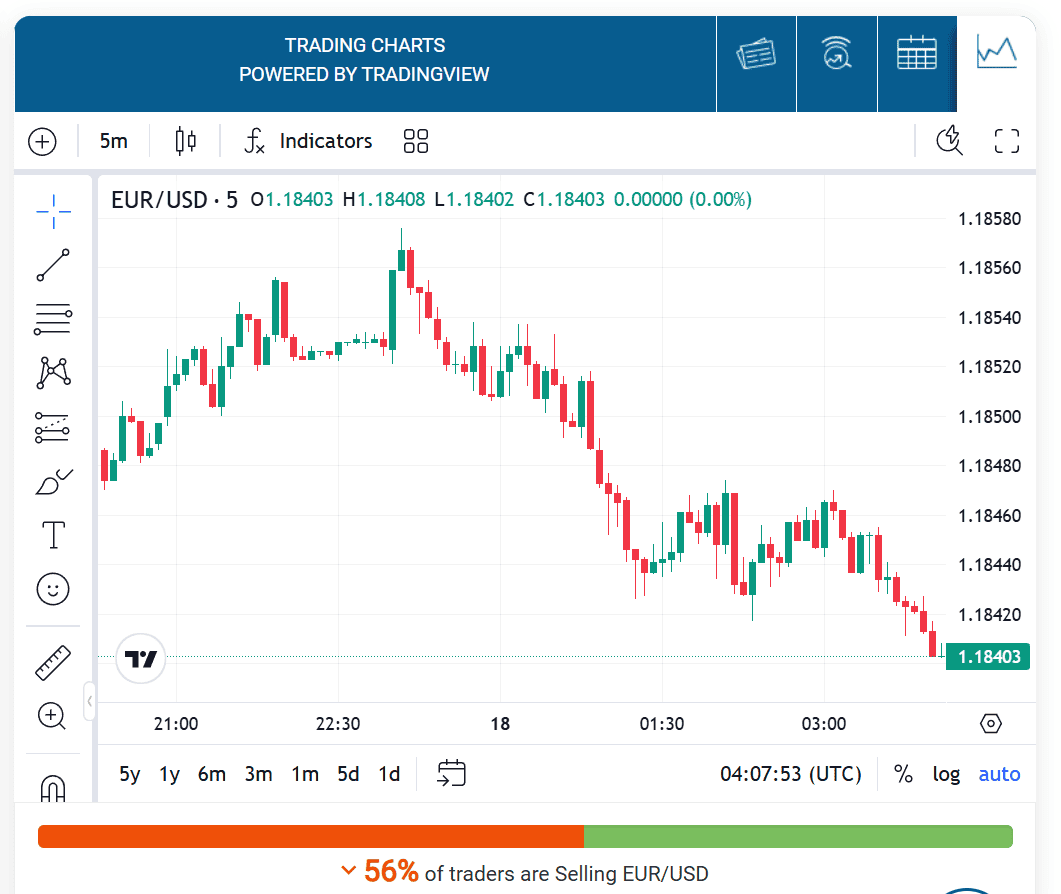
Task: Click the TradingView watermark logo
Action: tap(140, 659)
